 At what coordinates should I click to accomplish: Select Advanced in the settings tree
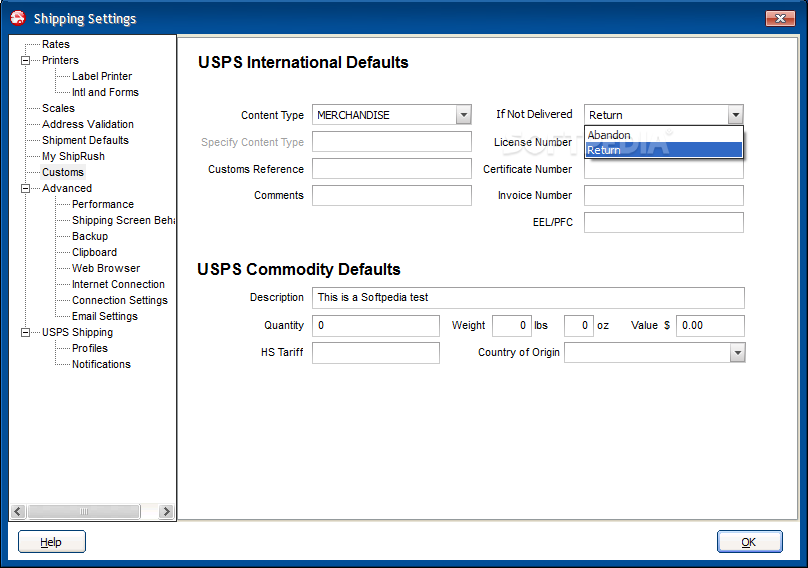pyautogui.click(x=67, y=188)
